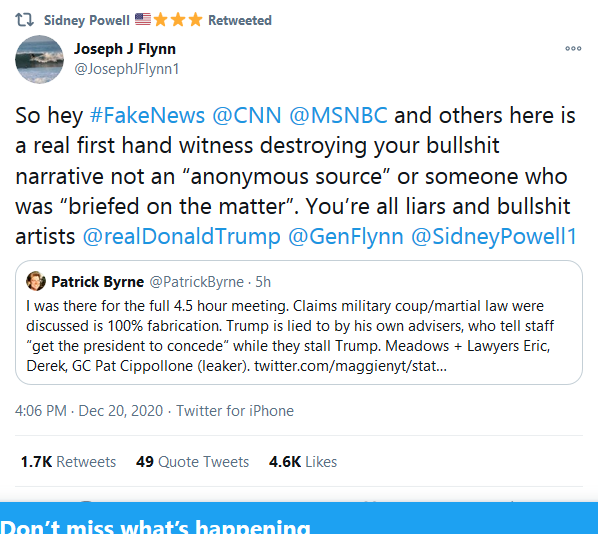Viewport: 598px width, 534px height.
Task: Open Joseph J Flynn's profile avatar
Action: (x=39, y=59)
